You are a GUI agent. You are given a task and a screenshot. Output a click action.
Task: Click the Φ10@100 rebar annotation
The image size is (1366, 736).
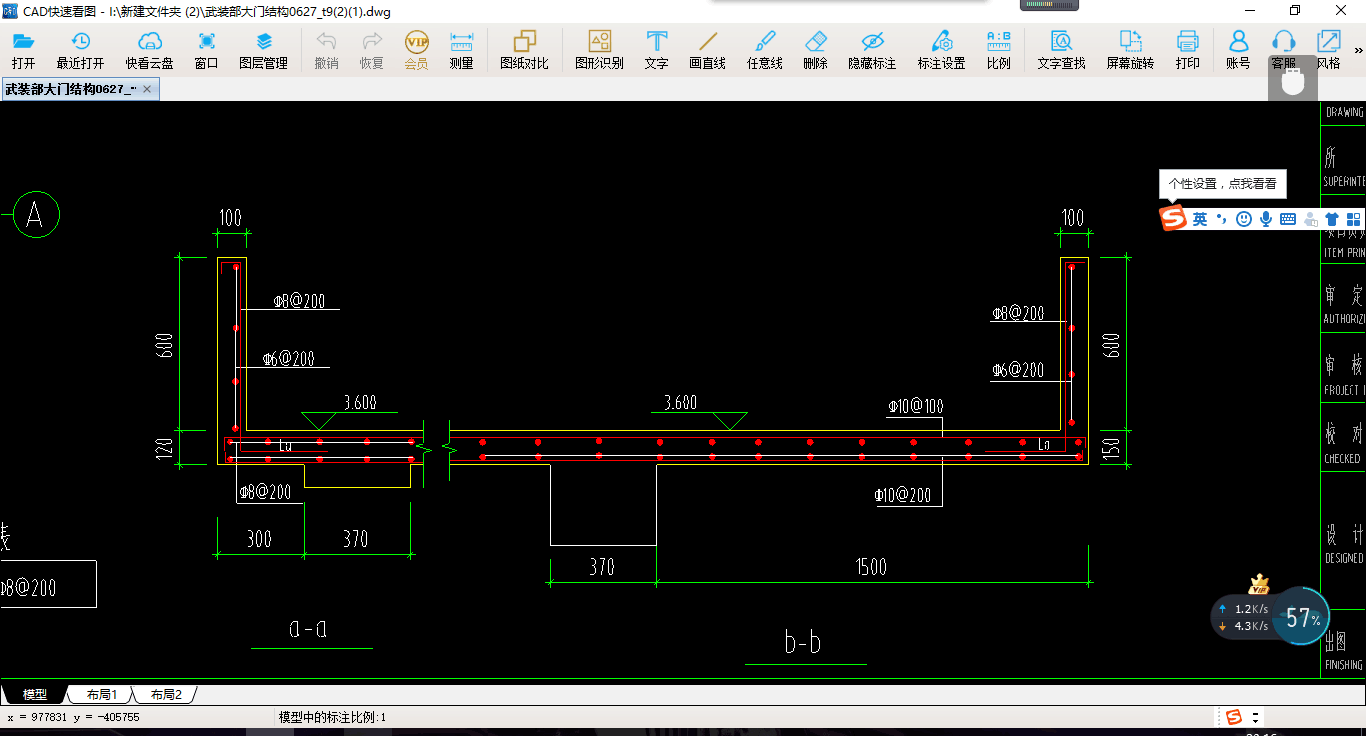(915, 407)
